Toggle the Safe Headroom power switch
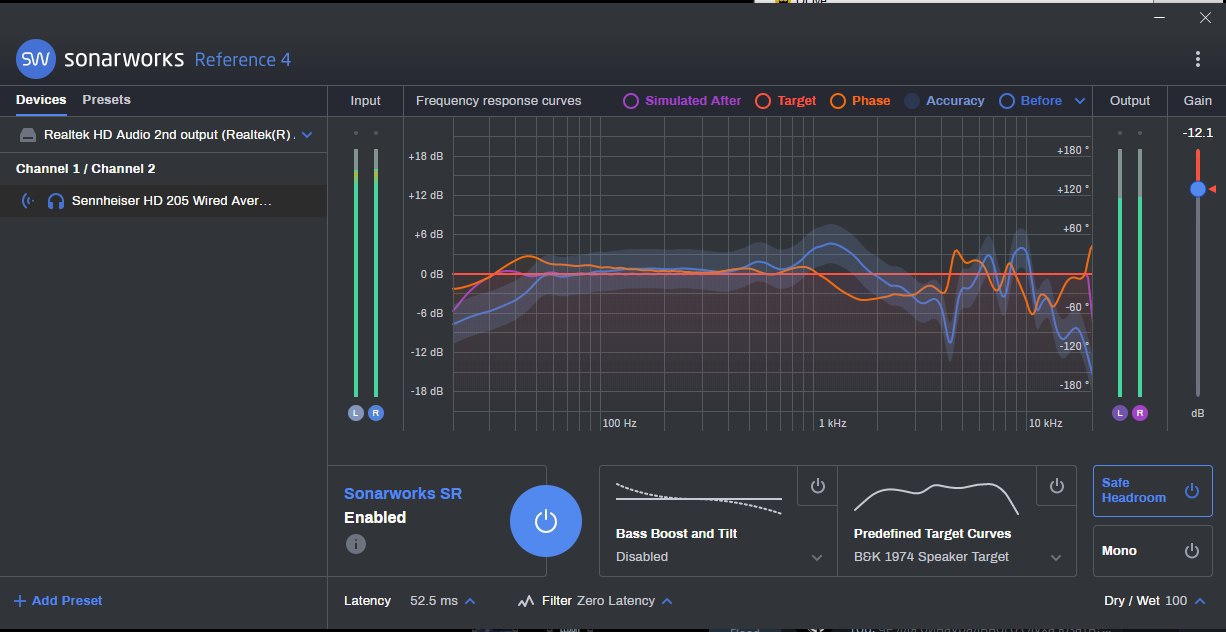This screenshot has height=632, width=1226. pyautogui.click(x=1191, y=491)
